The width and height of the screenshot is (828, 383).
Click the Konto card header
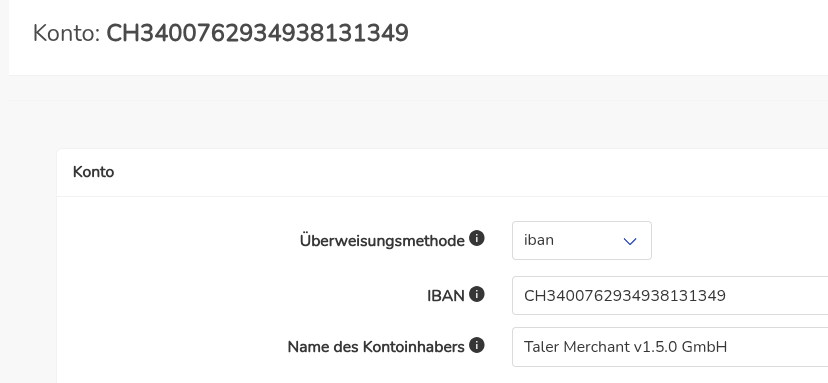pyautogui.click(x=443, y=172)
